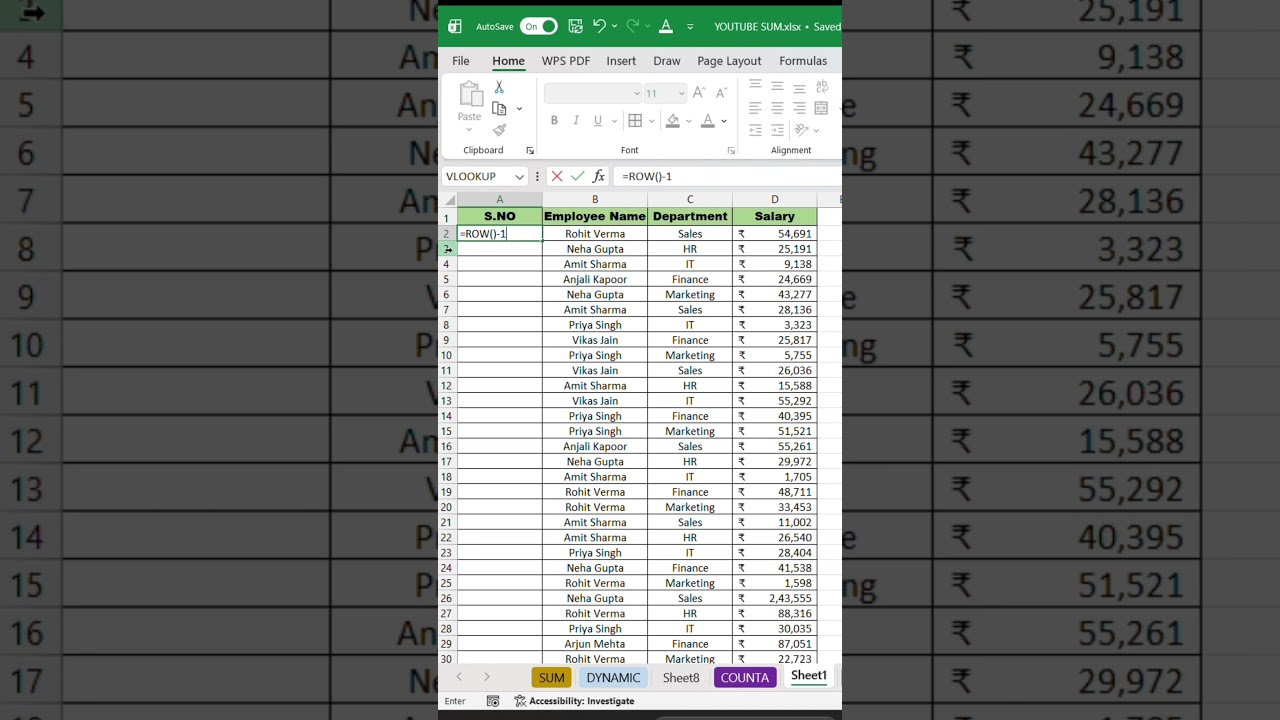The height and width of the screenshot is (720, 1280).
Task: Undo the last action
Action: point(599,26)
